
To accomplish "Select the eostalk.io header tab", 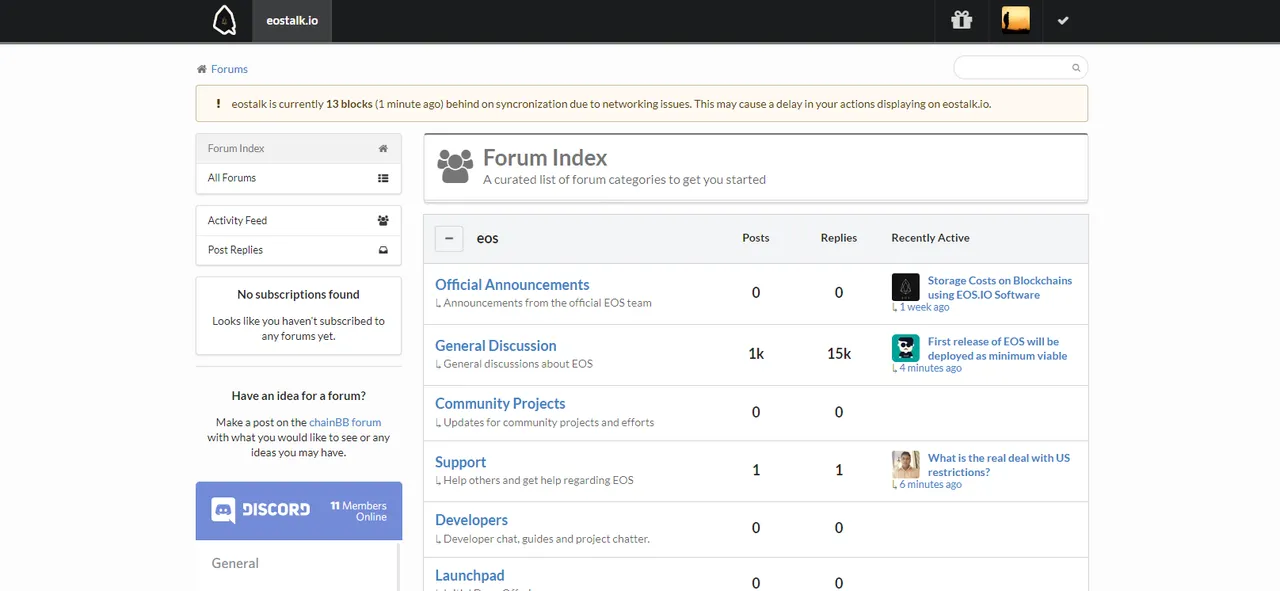I will pyautogui.click(x=292, y=21).
